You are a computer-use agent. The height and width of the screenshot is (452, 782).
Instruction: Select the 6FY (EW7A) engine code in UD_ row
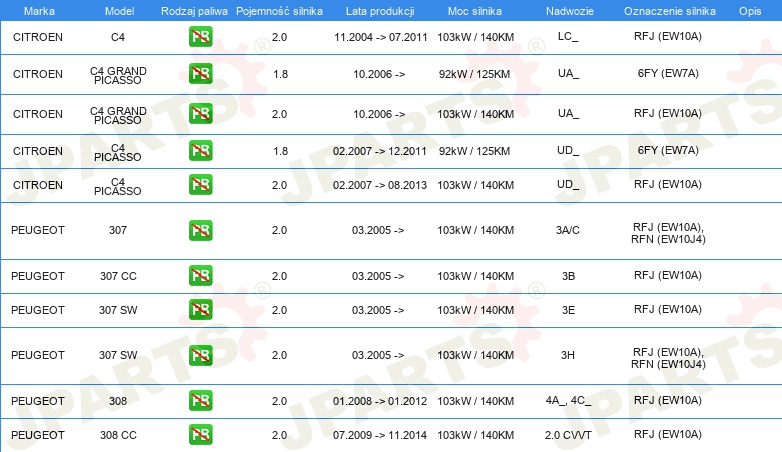(x=668, y=150)
